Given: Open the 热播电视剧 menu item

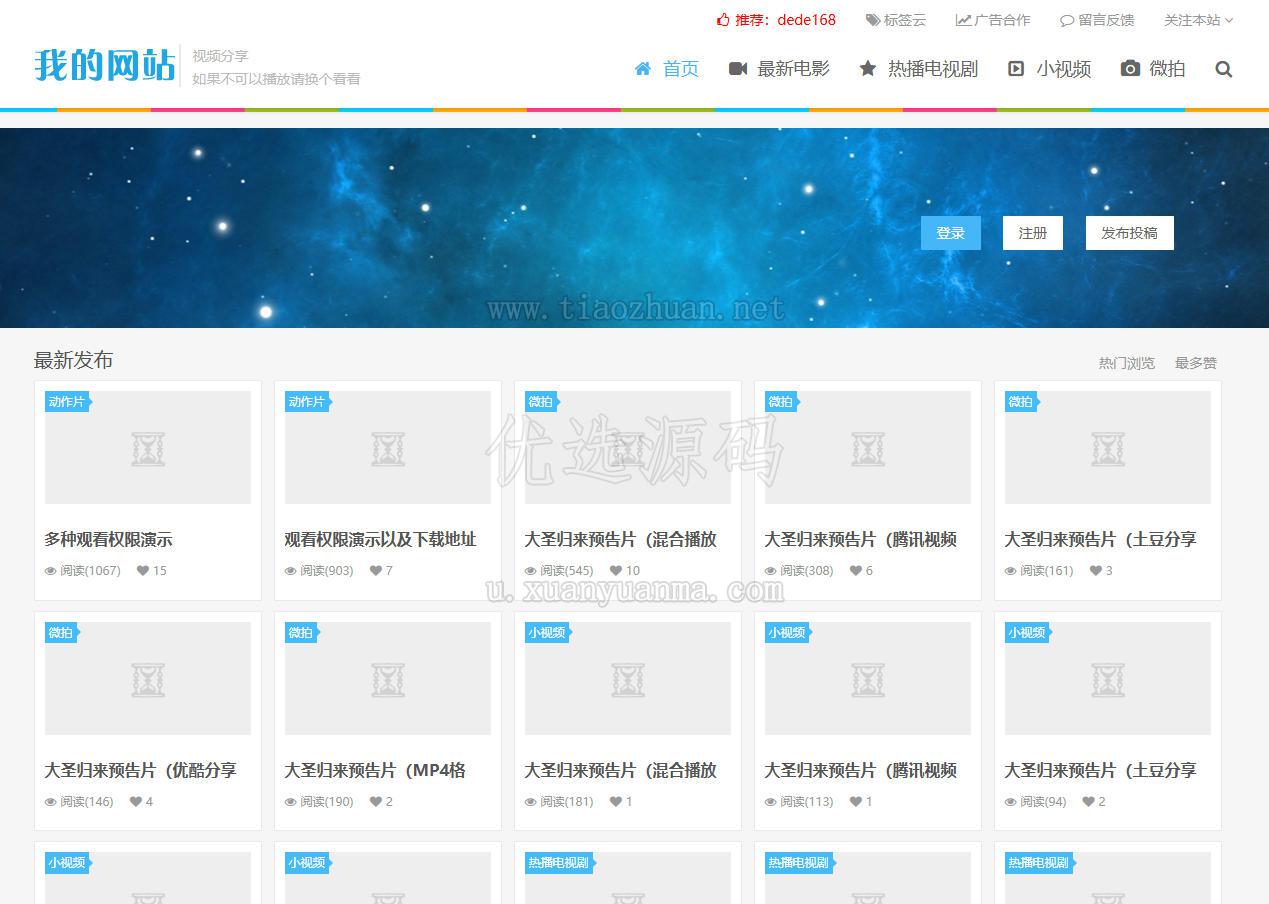Looking at the screenshot, I should click(x=919, y=69).
